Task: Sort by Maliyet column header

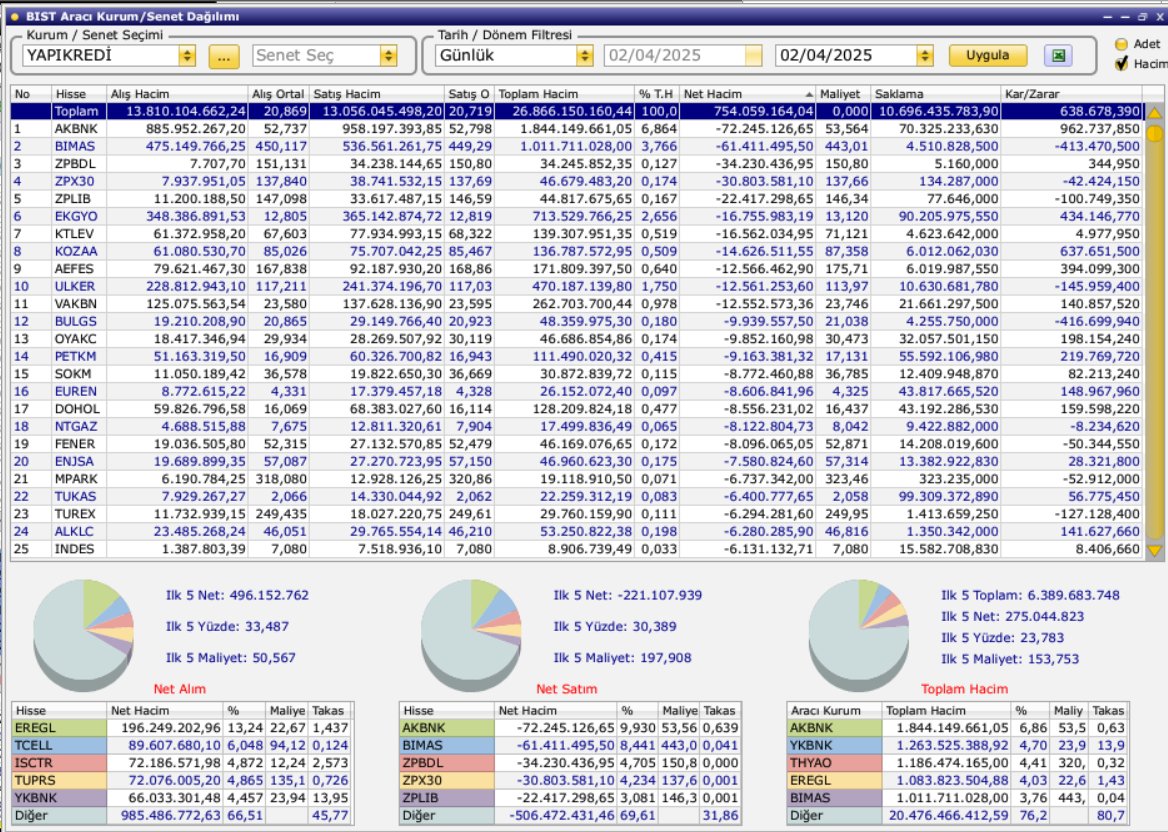Action: 842,94
